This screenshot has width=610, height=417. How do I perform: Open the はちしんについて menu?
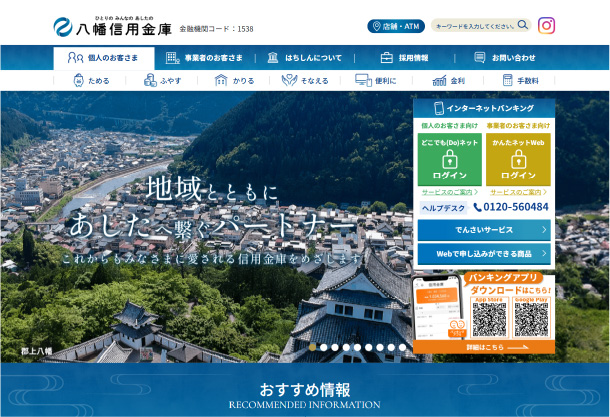(304, 58)
